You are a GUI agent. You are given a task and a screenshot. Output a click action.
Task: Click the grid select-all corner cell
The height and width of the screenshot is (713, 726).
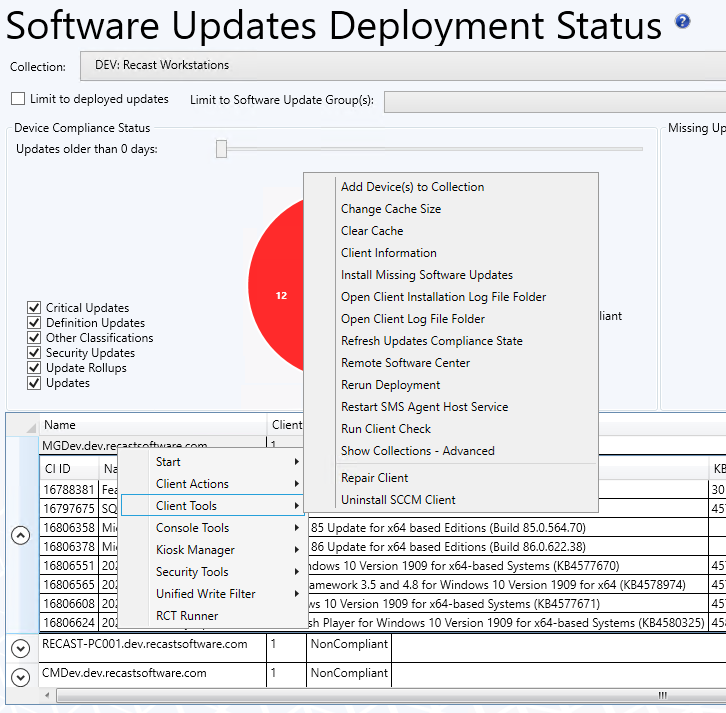[23, 425]
